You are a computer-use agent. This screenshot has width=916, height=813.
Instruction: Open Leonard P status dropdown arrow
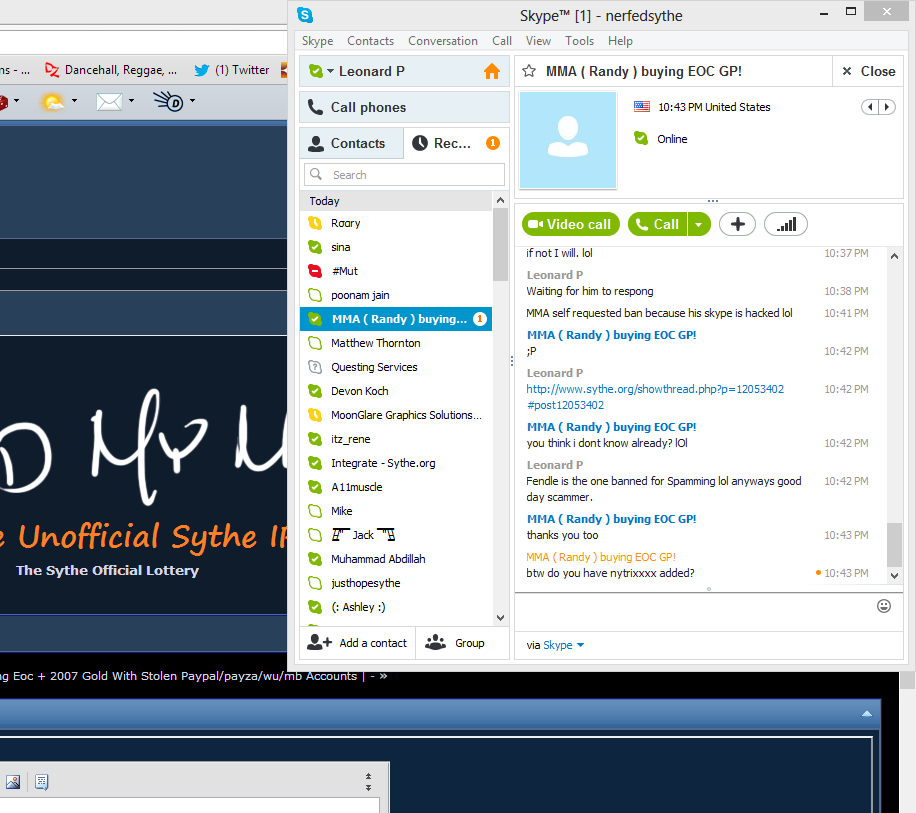pyautogui.click(x=331, y=71)
